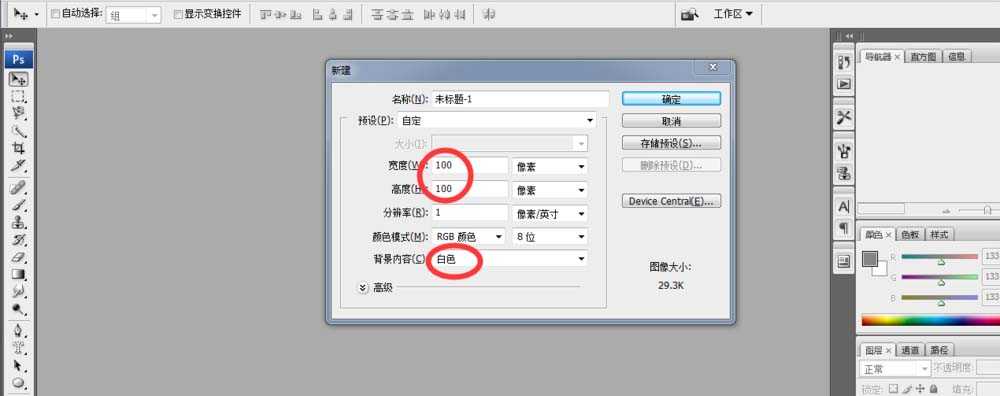Open the 正常 blend mode dropdown
Image resolution: width=1000 pixels, height=396 pixels.
(895, 369)
